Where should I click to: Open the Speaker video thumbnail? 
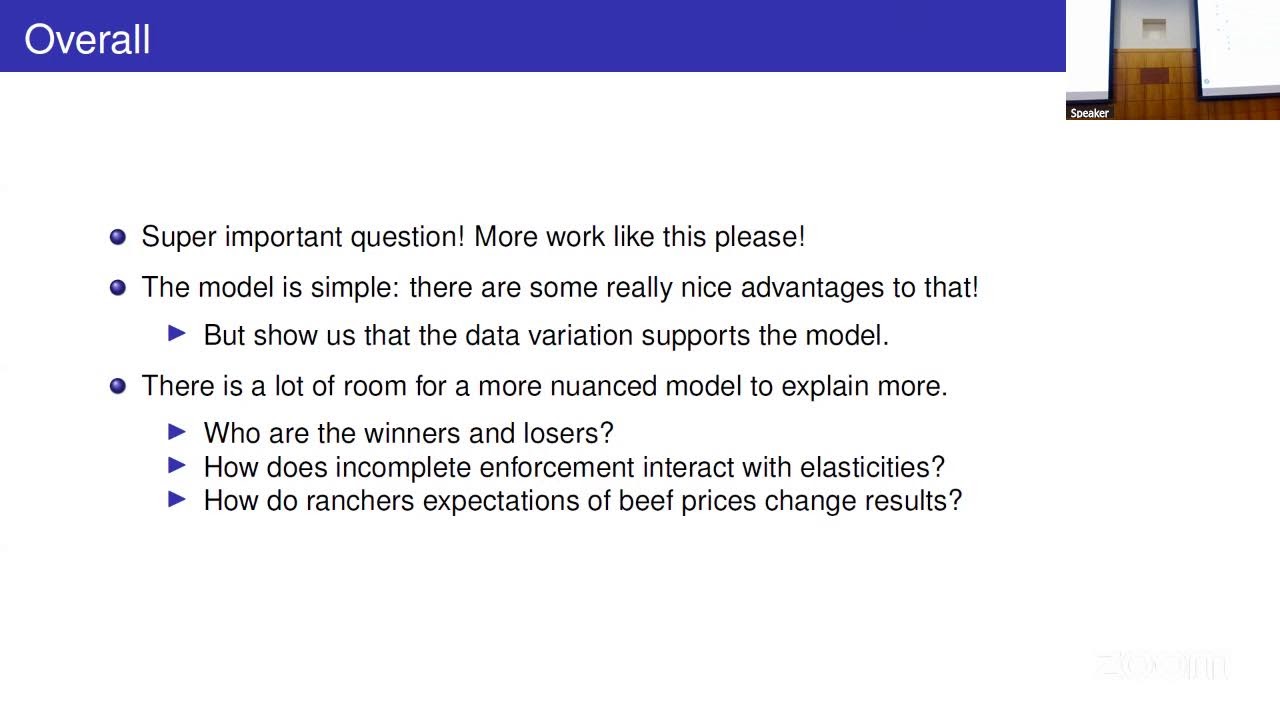(x=1173, y=60)
